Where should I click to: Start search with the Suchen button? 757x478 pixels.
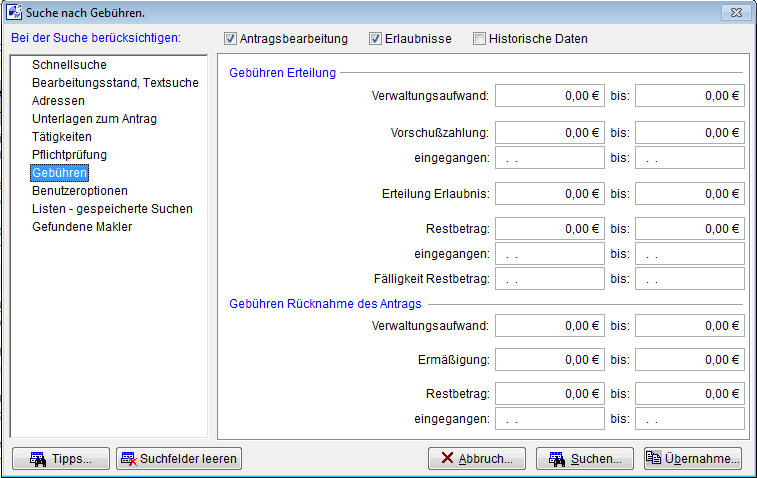pyautogui.click(x=585, y=459)
